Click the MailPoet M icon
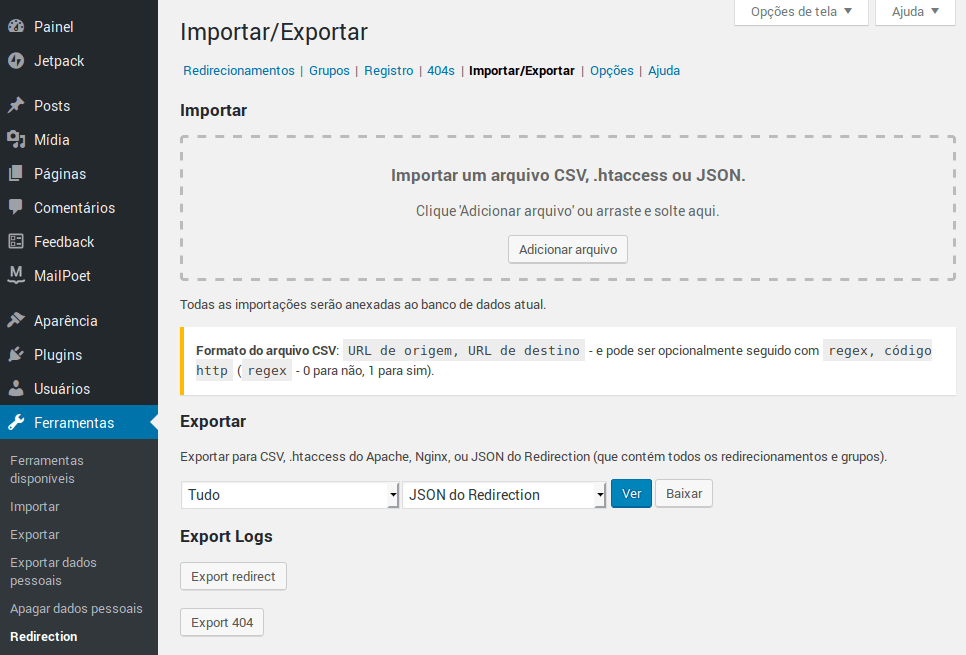The height and width of the screenshot is (655, 966). pyautogui.click(x=16, y=275)
